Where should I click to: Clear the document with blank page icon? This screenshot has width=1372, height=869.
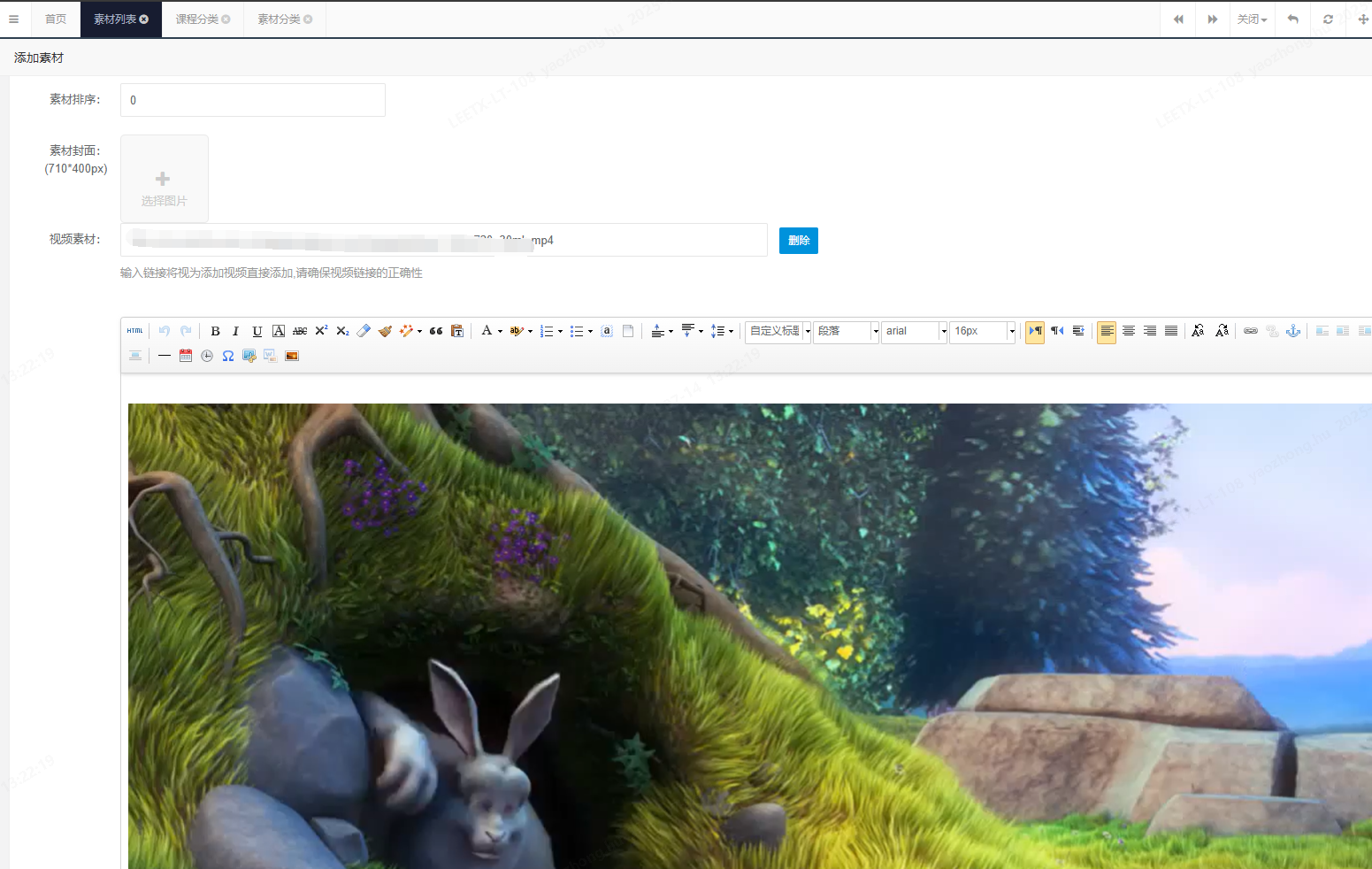tap(628, 331)
